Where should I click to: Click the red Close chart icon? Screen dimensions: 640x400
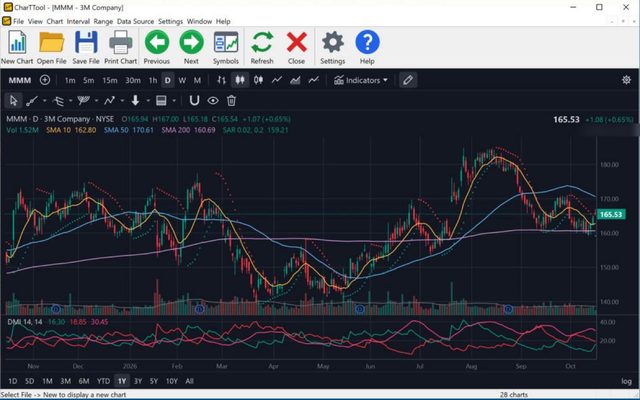click(296, 42)
